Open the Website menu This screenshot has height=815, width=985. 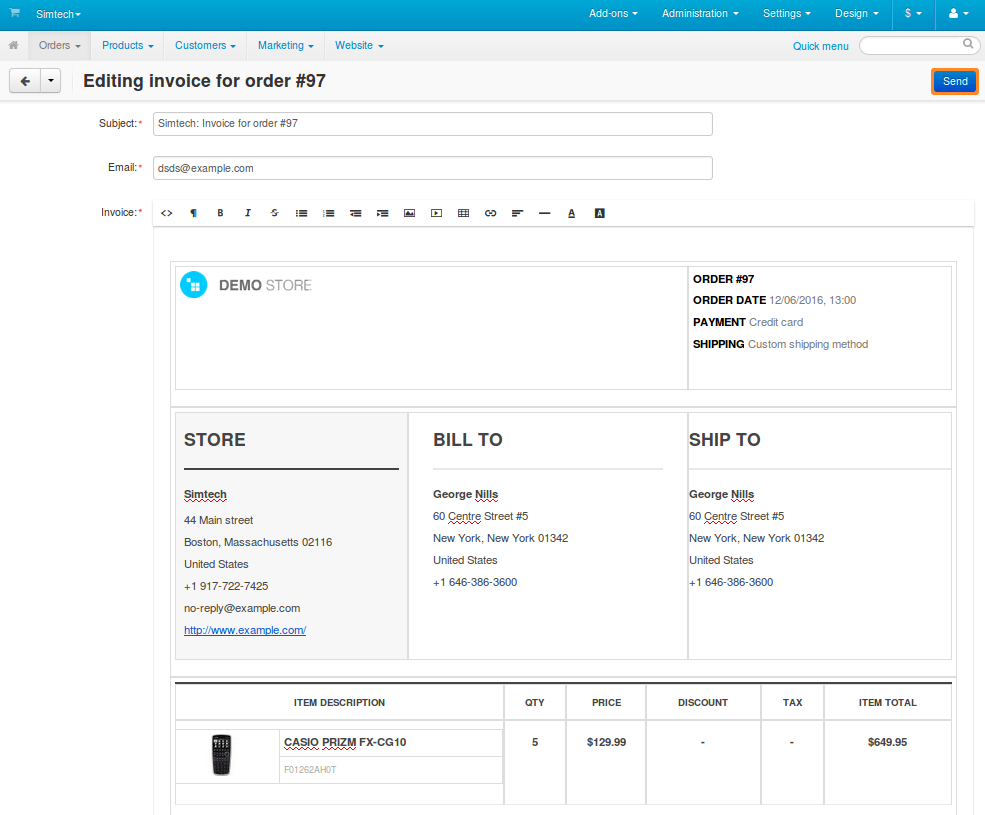click(359, 45)
